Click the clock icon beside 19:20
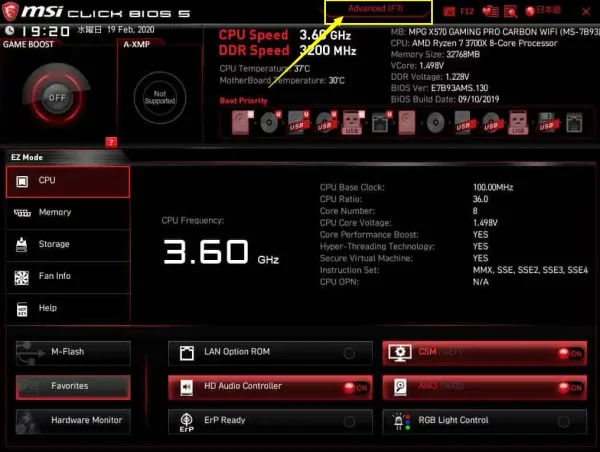This screenshot has width=600, height=452. pyautogui.click(x=10, y=30)
